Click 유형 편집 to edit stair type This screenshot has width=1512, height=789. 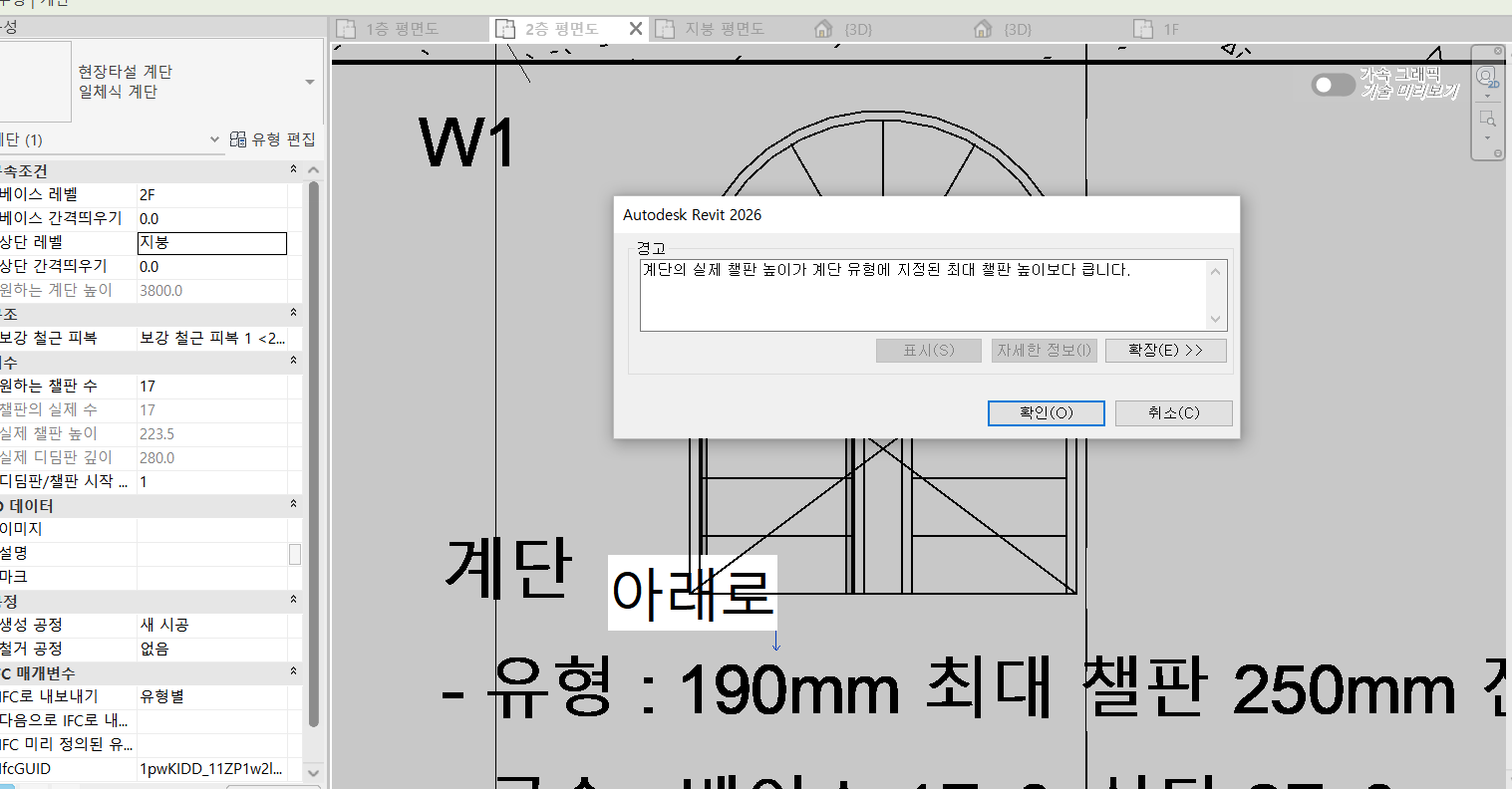(x=273, y=139)
